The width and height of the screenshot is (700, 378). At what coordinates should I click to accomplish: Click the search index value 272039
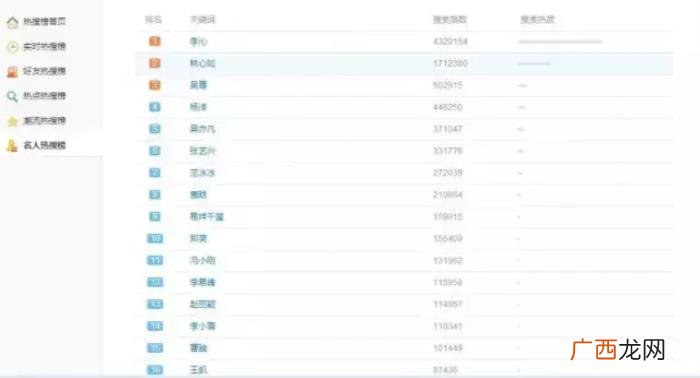(447, 173)
